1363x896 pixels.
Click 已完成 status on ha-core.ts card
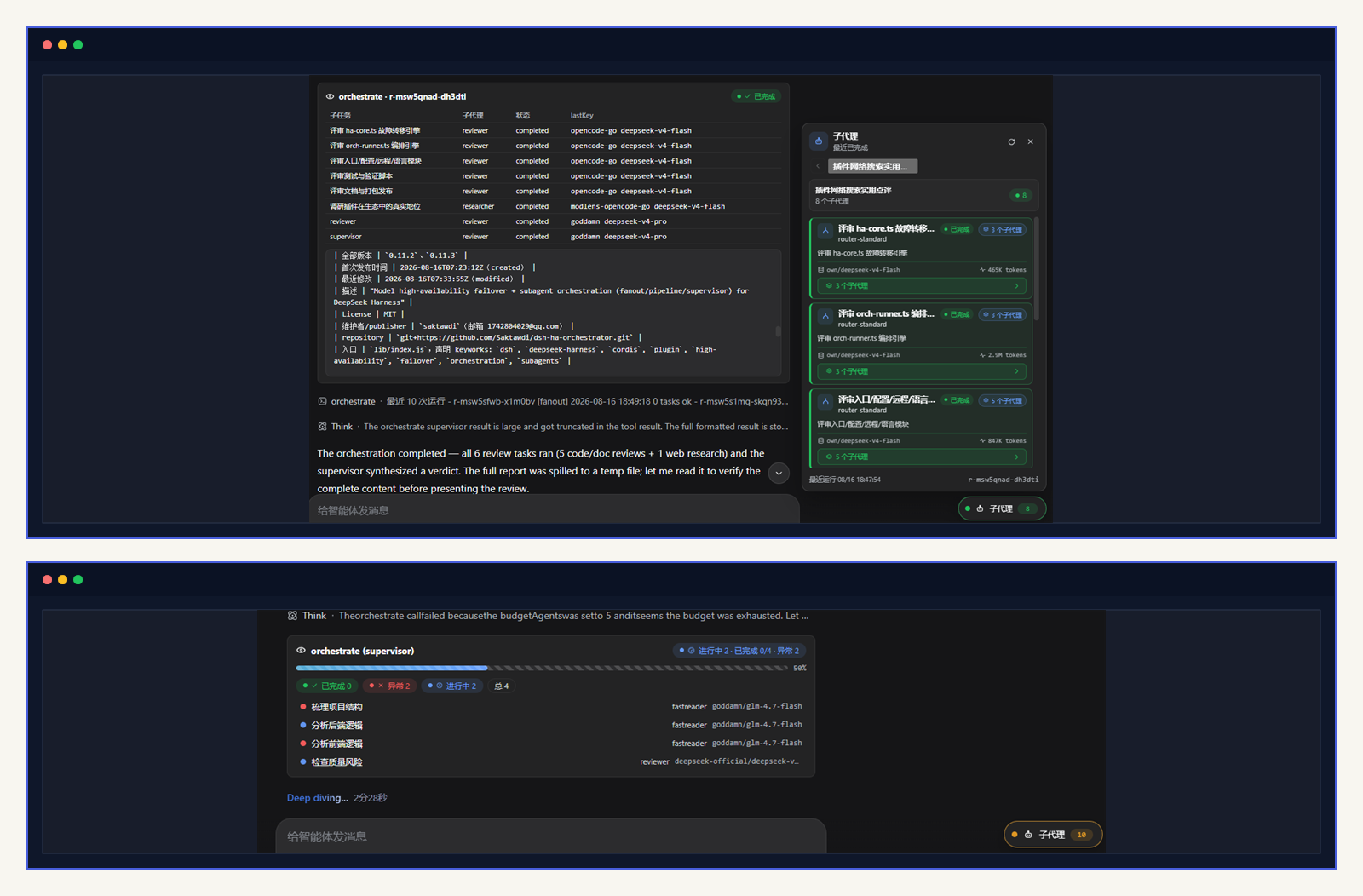click(x=957, y=230)
